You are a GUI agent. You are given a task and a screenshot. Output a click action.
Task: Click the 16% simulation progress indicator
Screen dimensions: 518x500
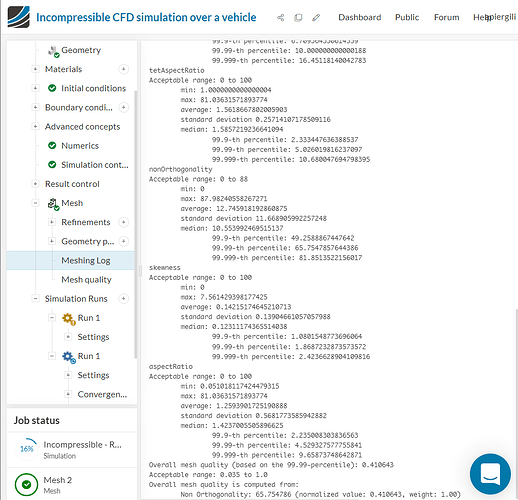27,449
